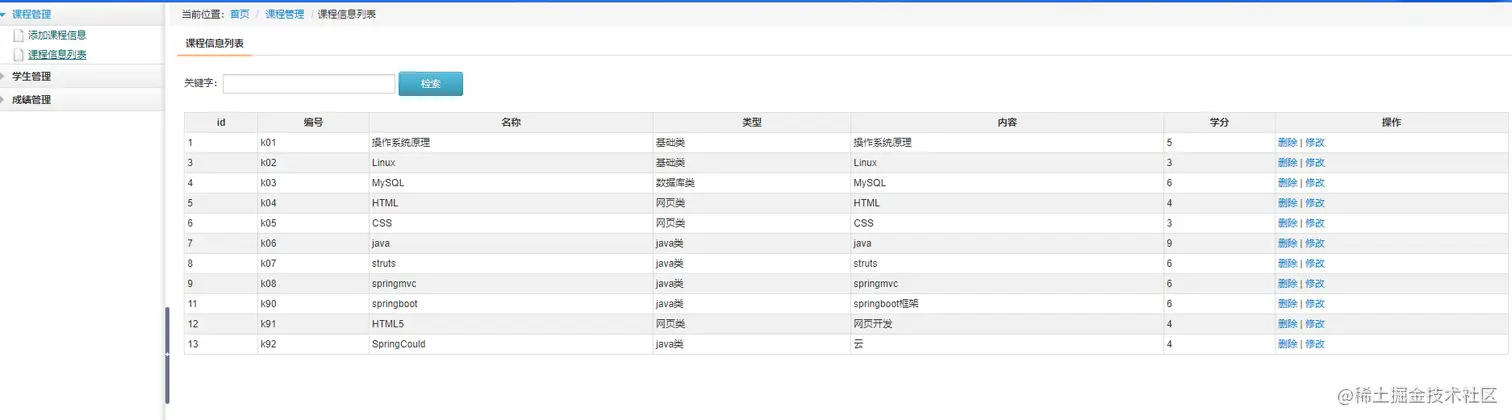Modify the k90 springboot course
The image size is (1512, 420).
[1315, 303]
